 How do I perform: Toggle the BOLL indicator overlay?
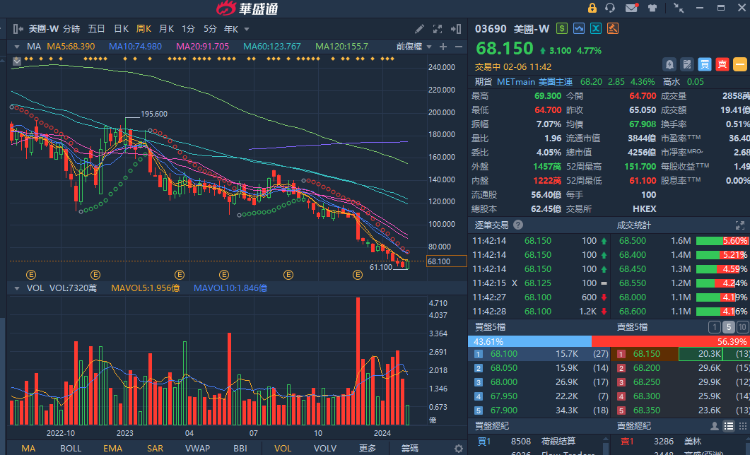pyautogui.click(x=70, y=448)
